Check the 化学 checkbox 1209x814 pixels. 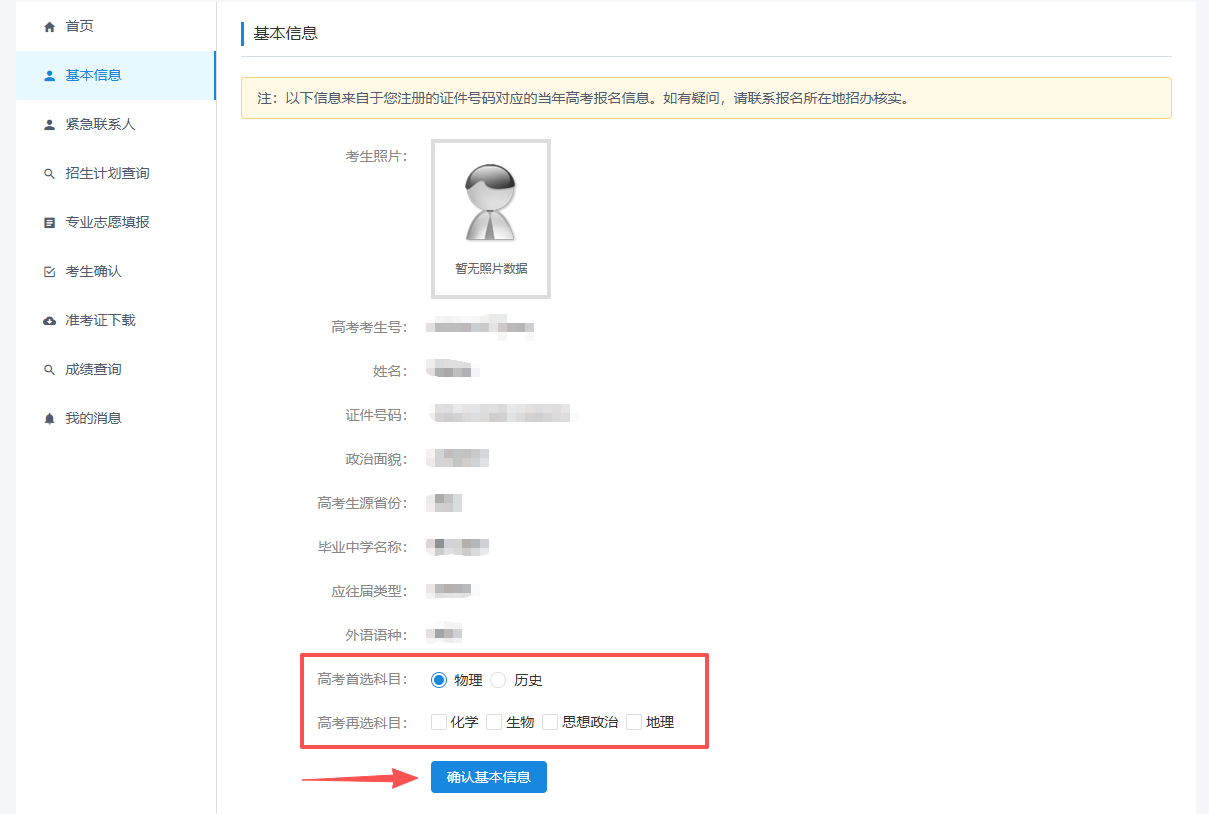439,722
